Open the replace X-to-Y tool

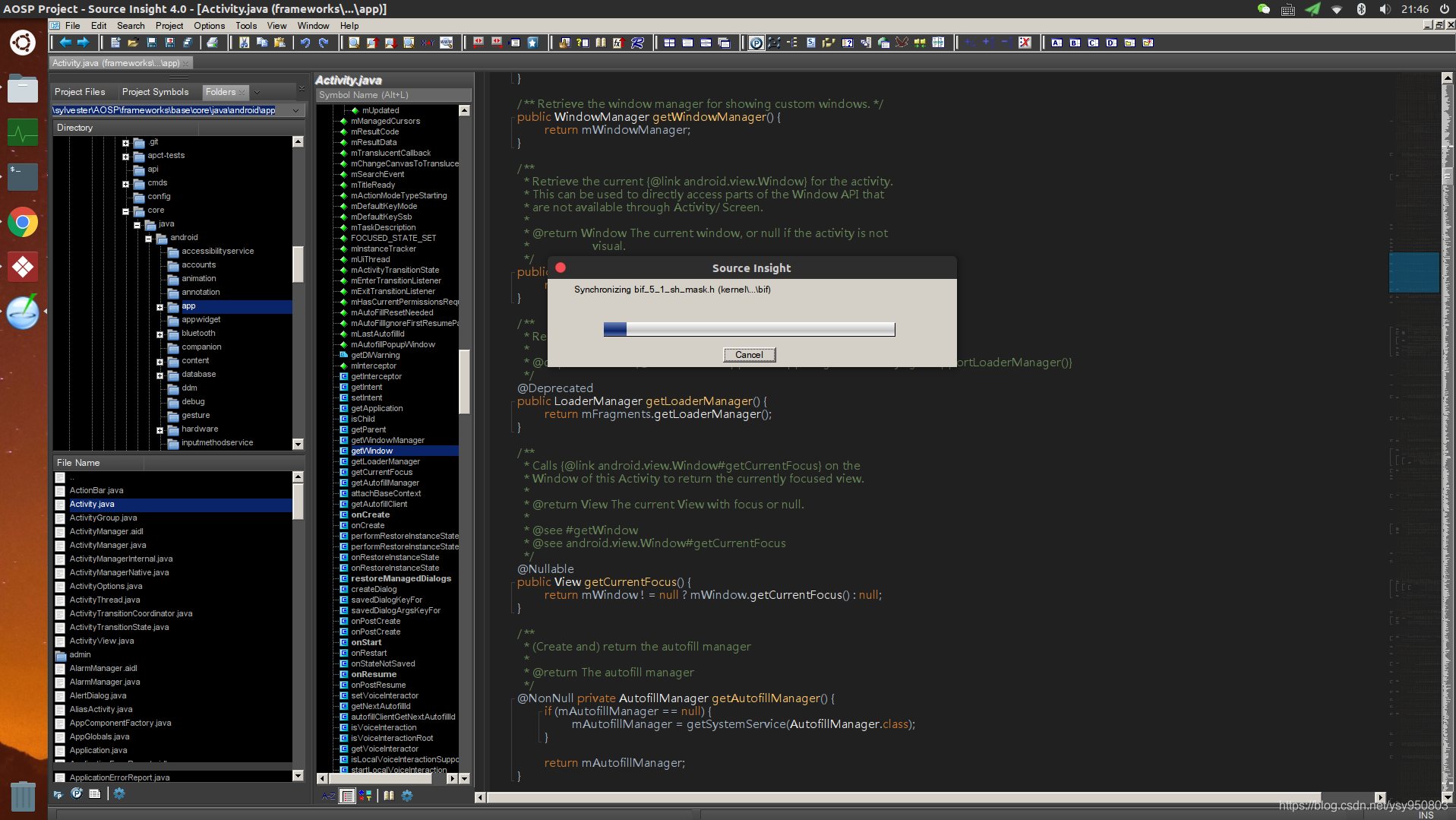click(x=428, y=43)
